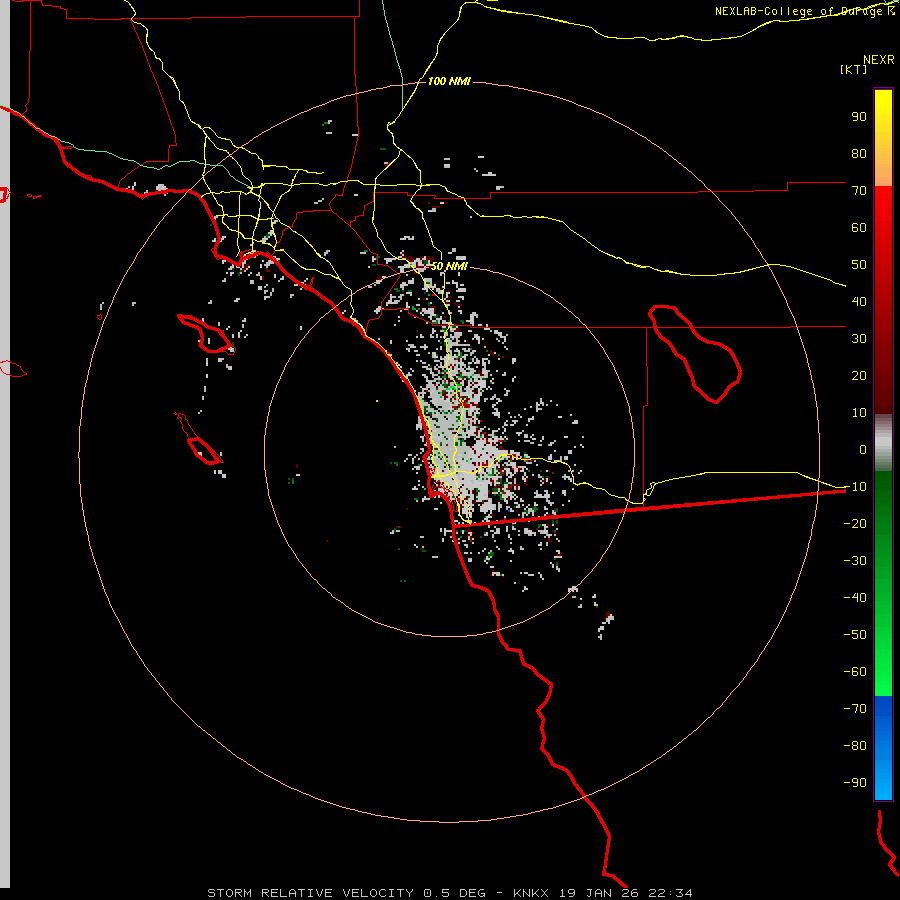Click the 19 JAN 26 date in footer

pos(600,893)
